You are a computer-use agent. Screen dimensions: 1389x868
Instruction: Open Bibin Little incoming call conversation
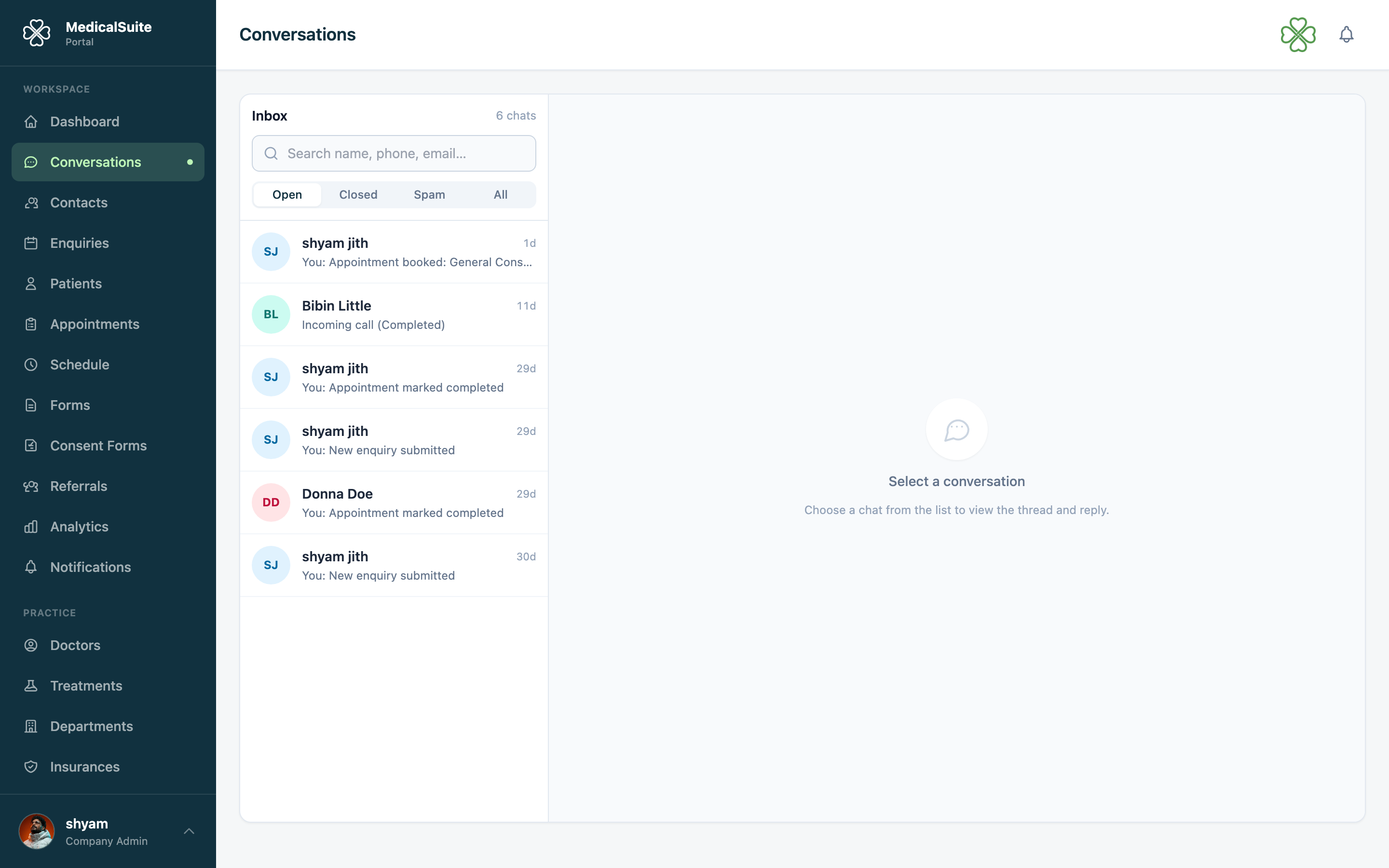click(394, 314)
